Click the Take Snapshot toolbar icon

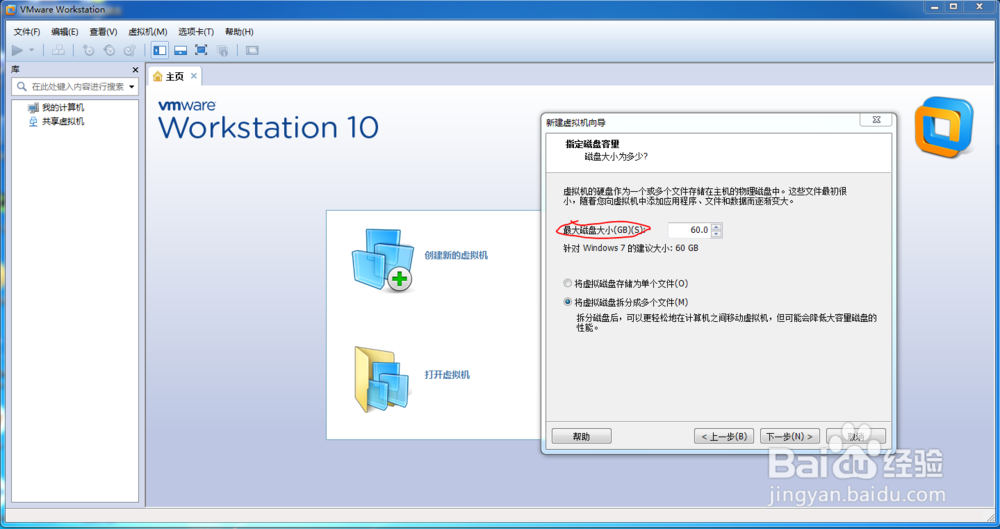tap(89, 50)
